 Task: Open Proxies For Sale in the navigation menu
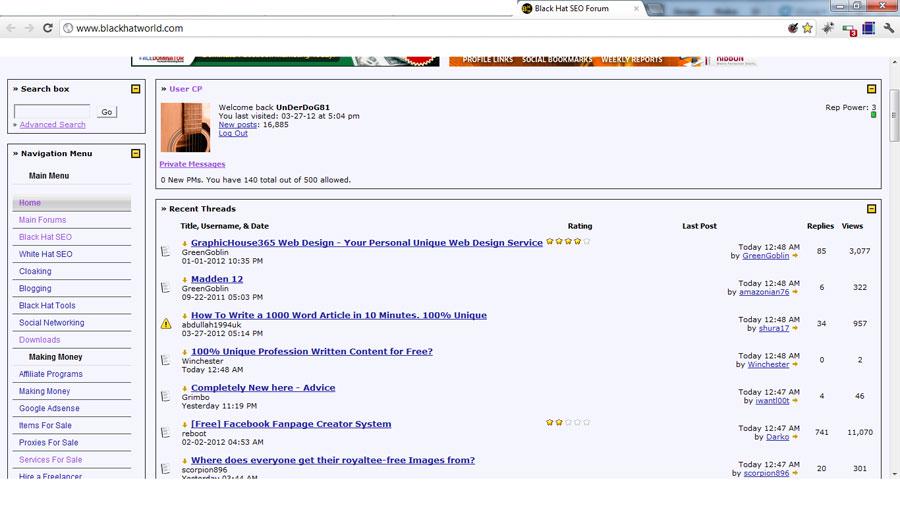48,443
